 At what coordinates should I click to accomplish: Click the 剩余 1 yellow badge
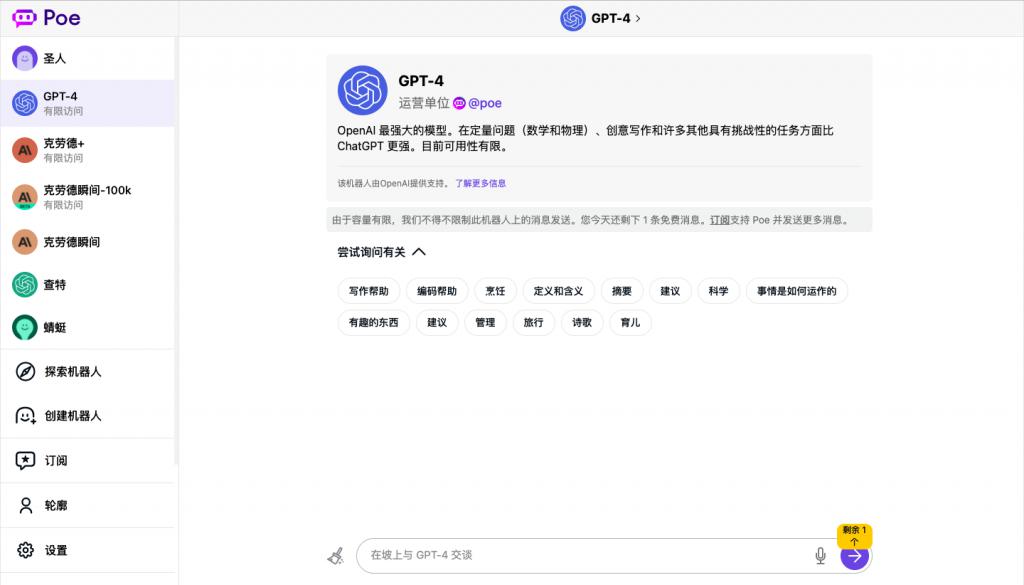click(x=854, y=535)
